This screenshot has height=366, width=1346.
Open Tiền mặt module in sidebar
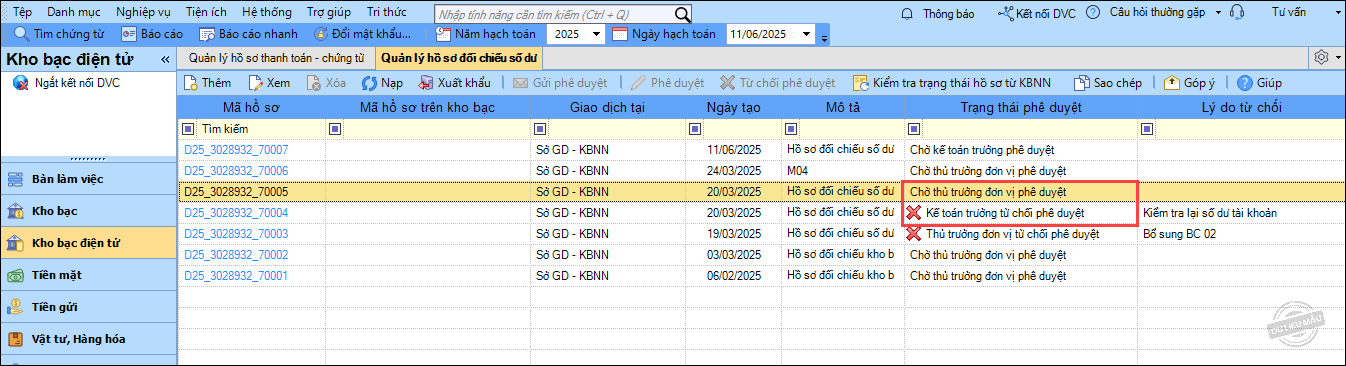88,275
